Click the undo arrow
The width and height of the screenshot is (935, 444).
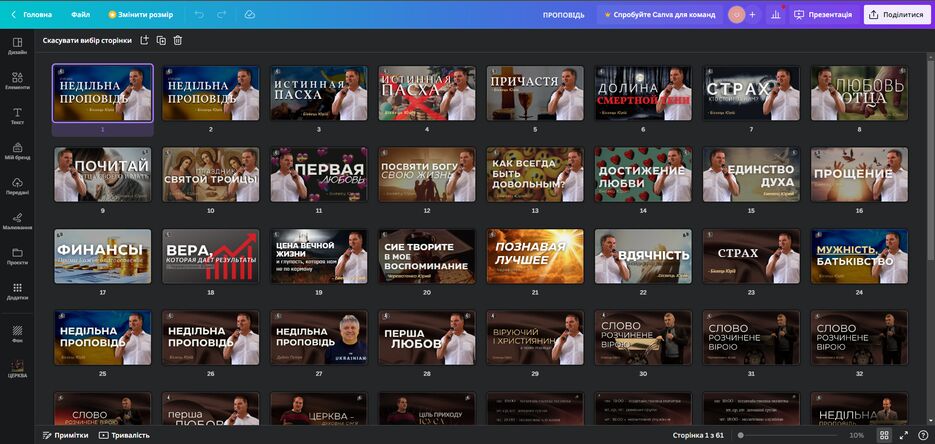199,14
